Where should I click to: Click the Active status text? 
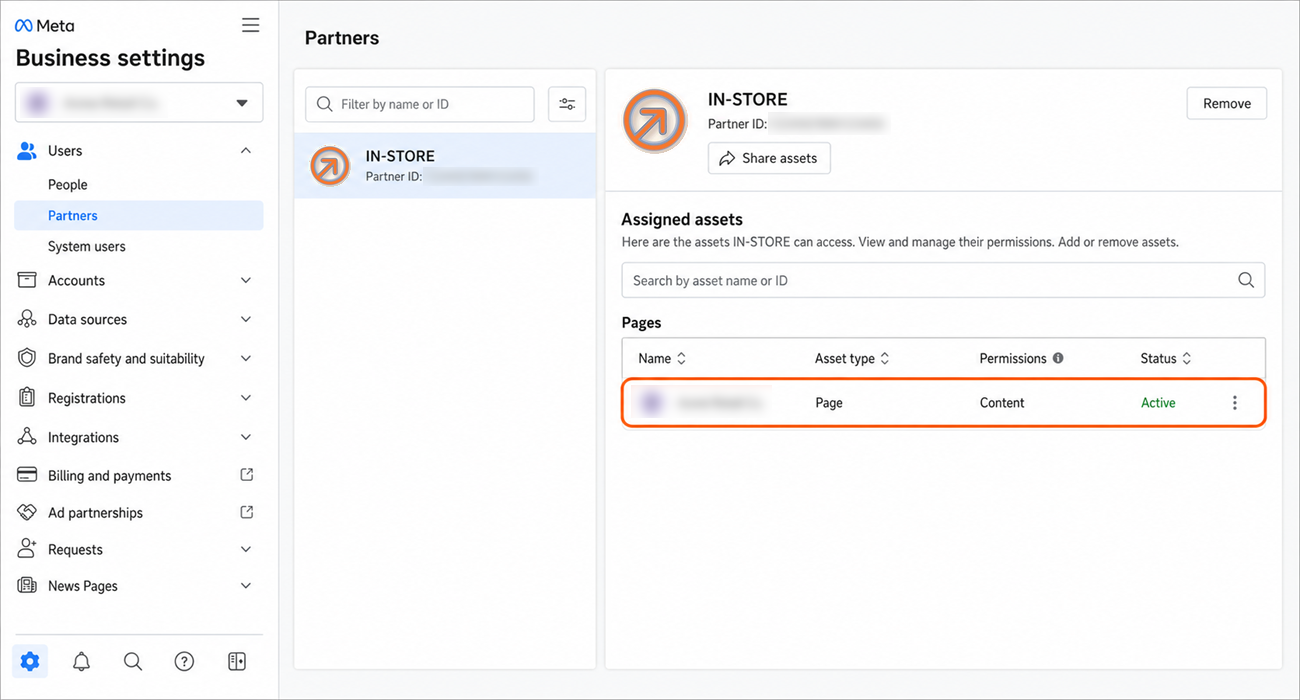pos(1158,403)
